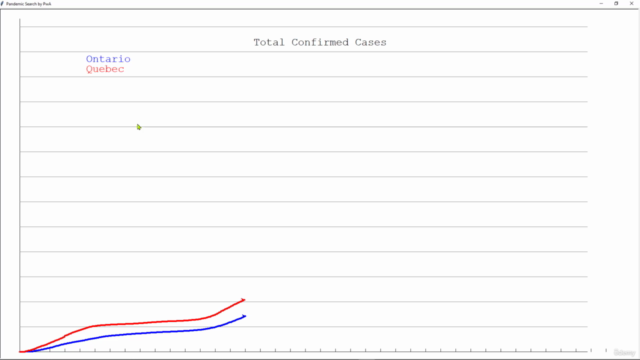The height and width of the screenshot is (360, 640).
Task: Click the chart origin at axes intersection
Action: tap(20, 351)
